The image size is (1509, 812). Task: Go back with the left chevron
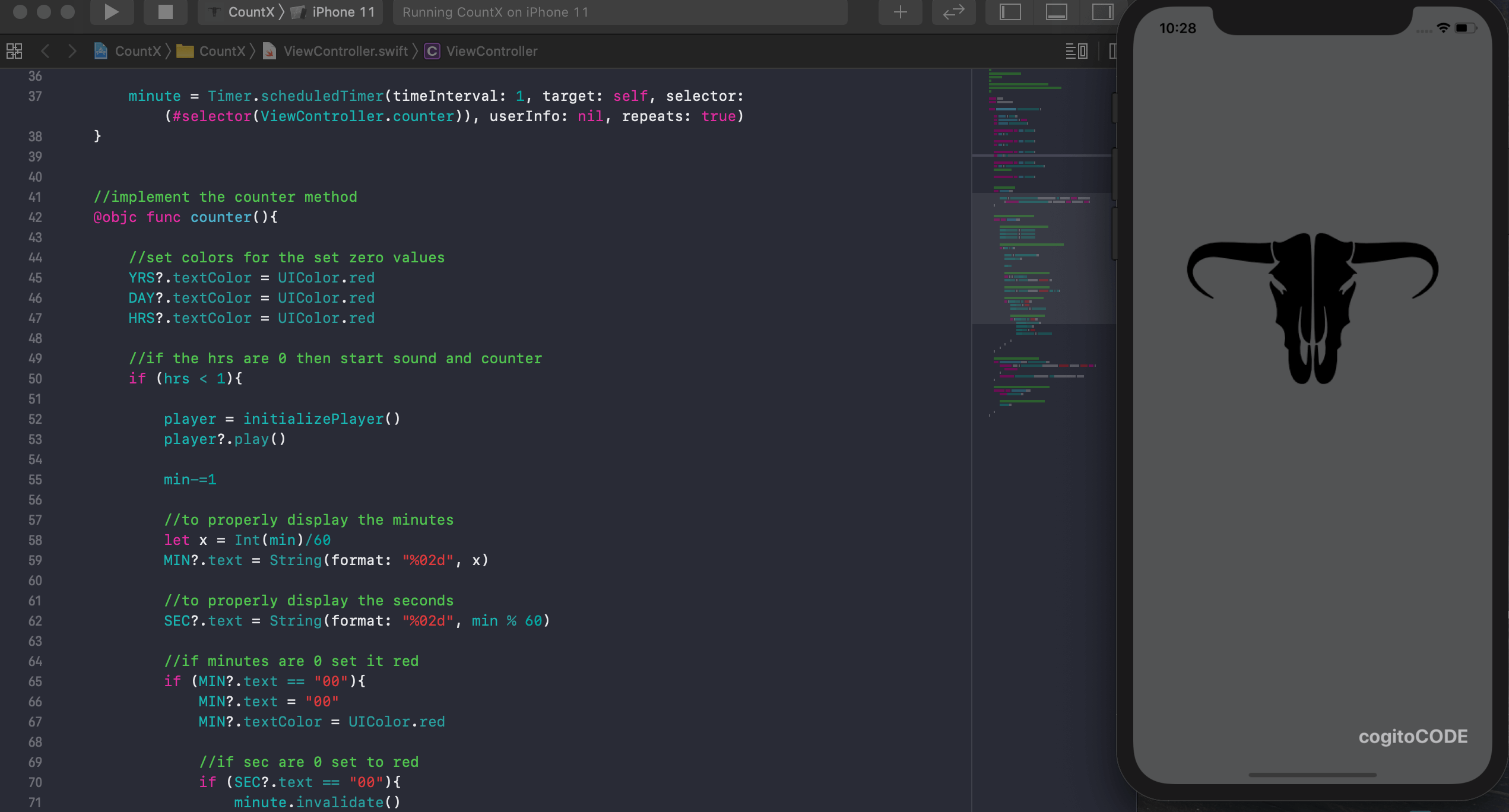[x=45, y=51]
